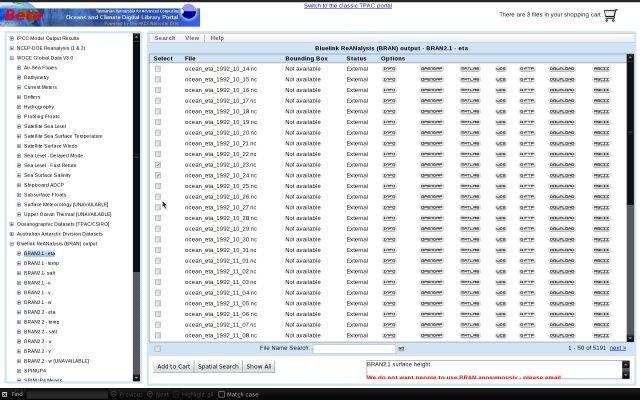Click ASCII for ocean_eta_1992_11_08.nc
This screenshot has width=640, height=400.
tap(601, 336)
